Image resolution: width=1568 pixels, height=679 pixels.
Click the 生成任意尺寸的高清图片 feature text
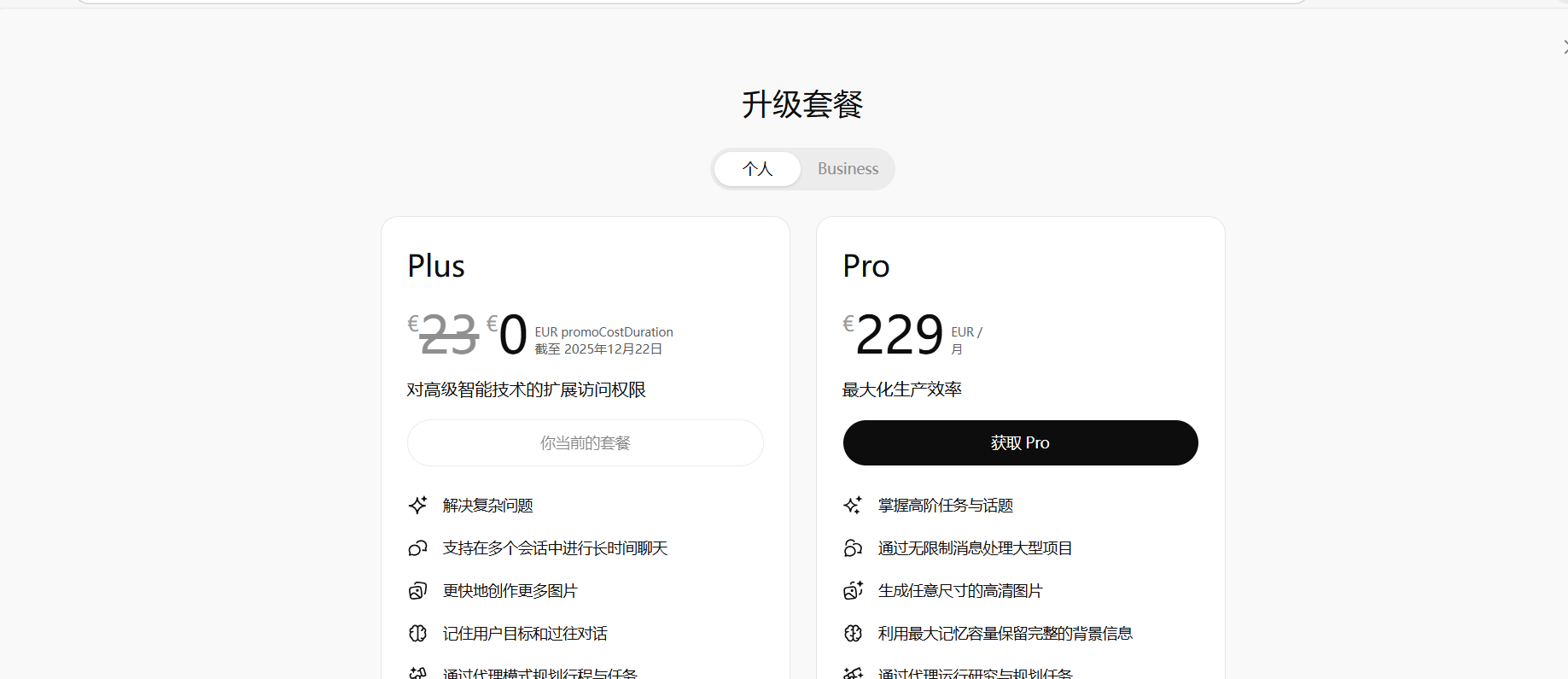click(x=961, y=591)
